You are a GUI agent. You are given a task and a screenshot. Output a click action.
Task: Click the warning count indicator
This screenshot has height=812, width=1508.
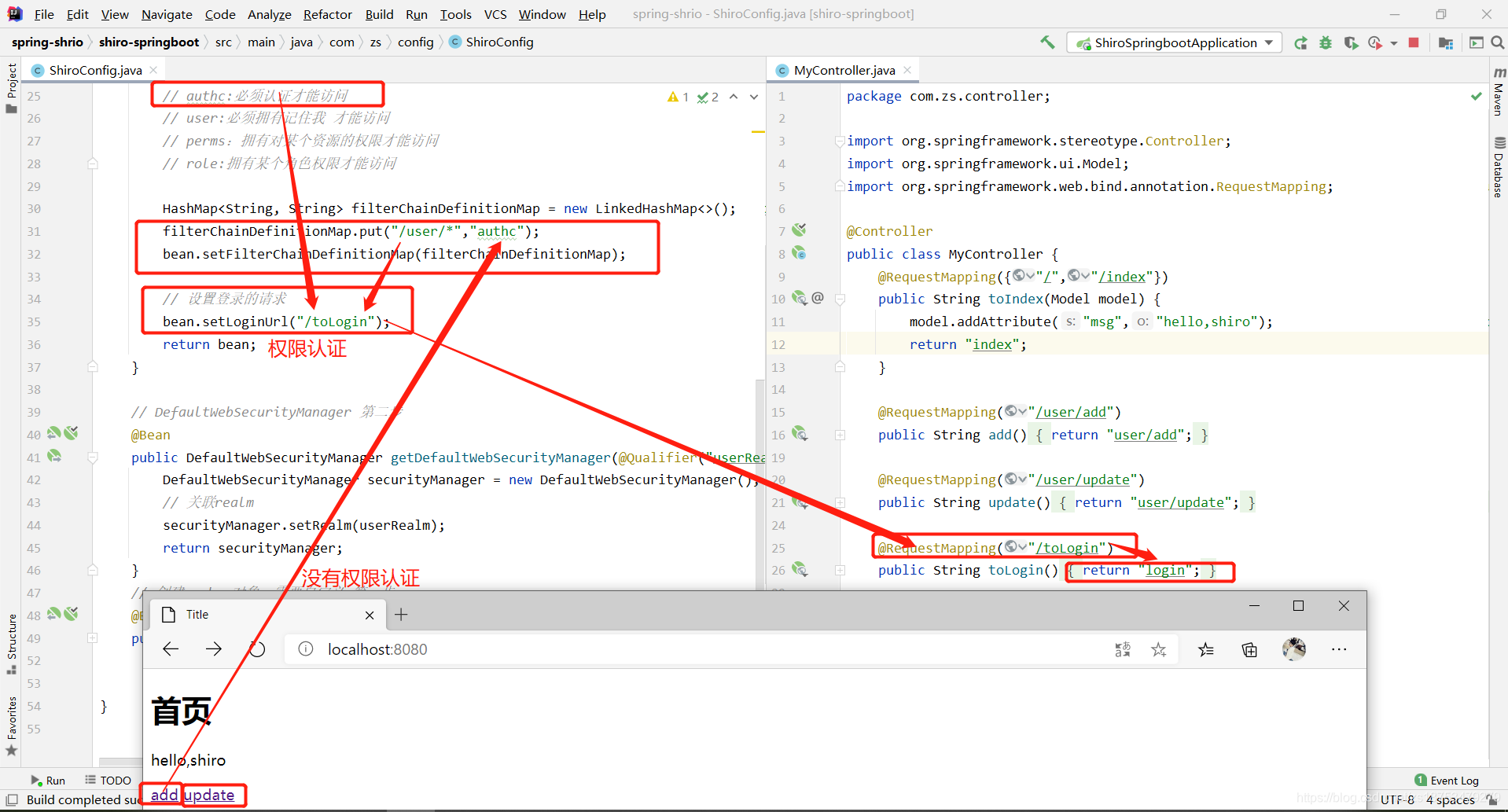pyautogui.click(x=678, y=97)
